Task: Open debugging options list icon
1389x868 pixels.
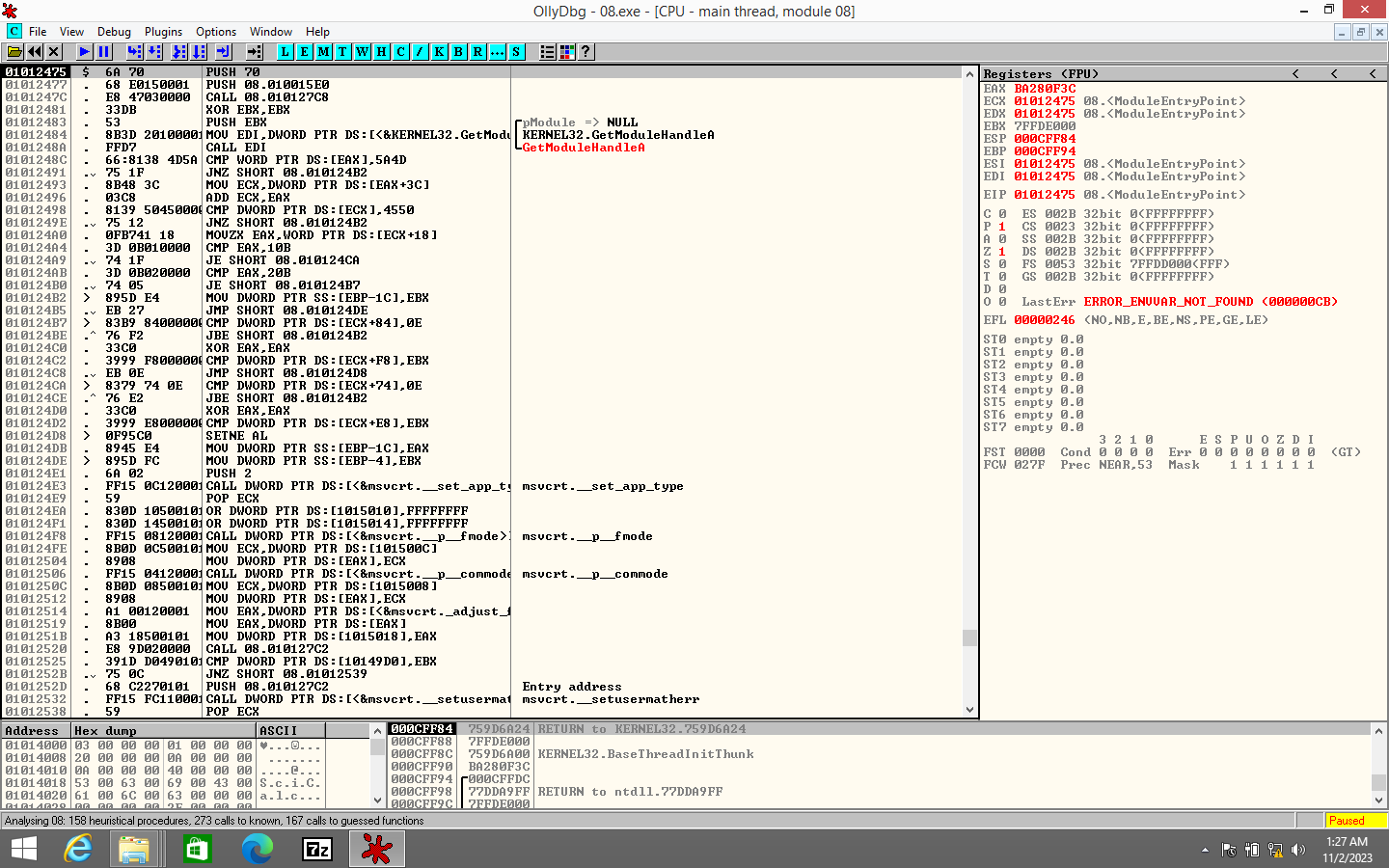Action: coord(547,52)
